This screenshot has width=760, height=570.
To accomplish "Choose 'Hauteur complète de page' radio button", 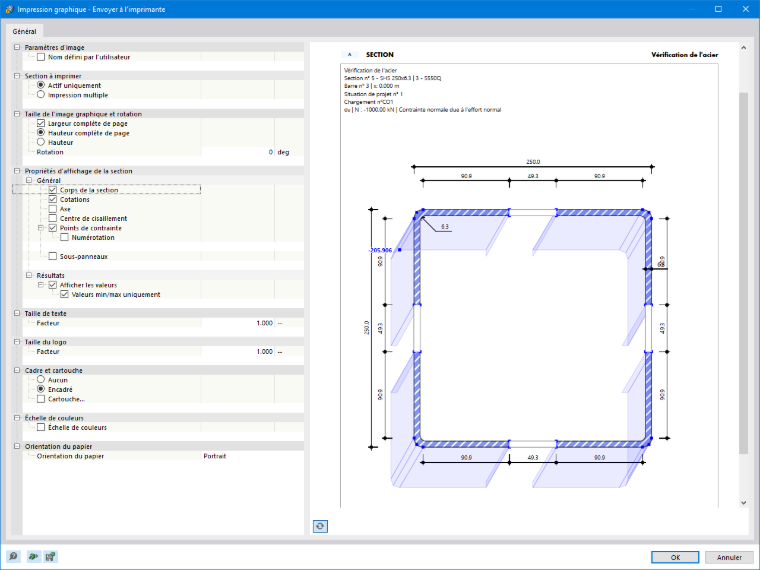I will (41, 133).
